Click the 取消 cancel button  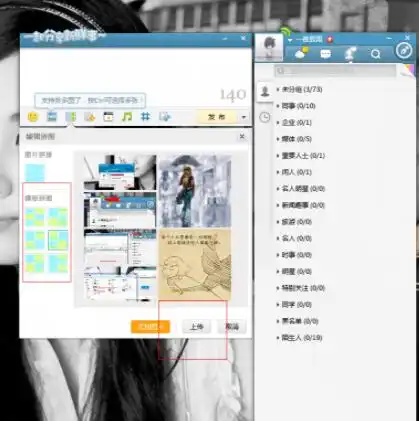tap(232, 327)
